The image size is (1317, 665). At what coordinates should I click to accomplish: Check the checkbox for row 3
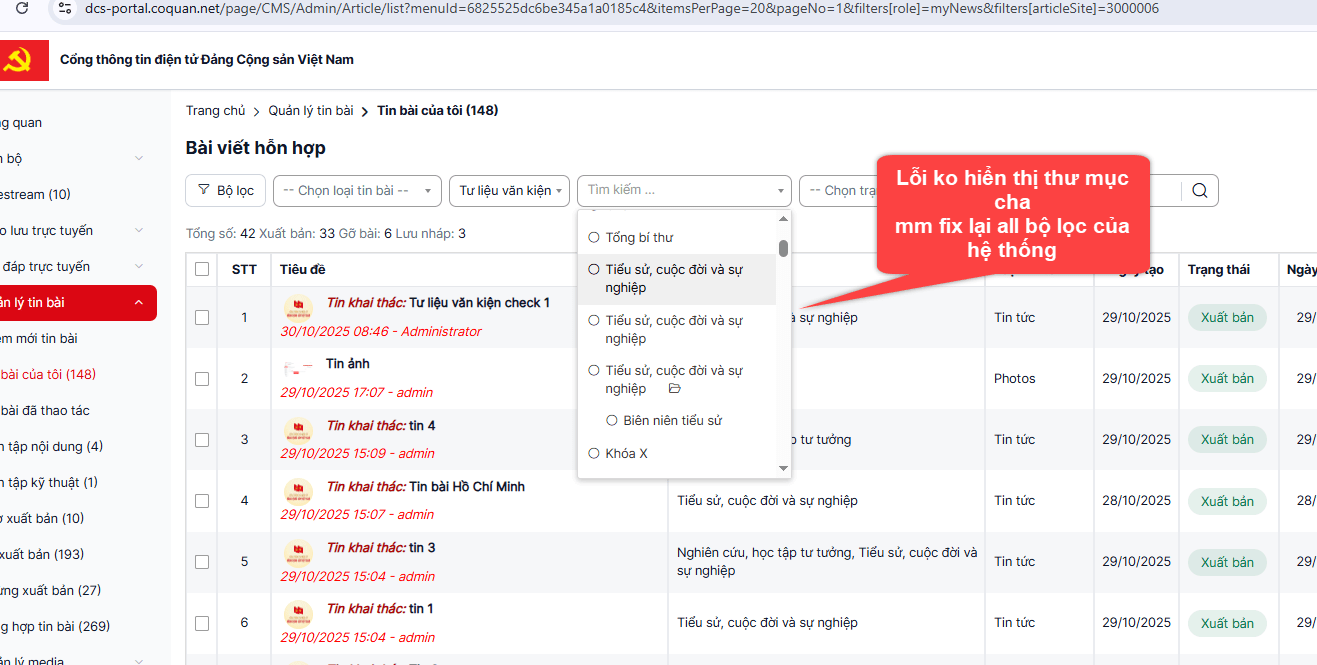click(x=202, y=440)
